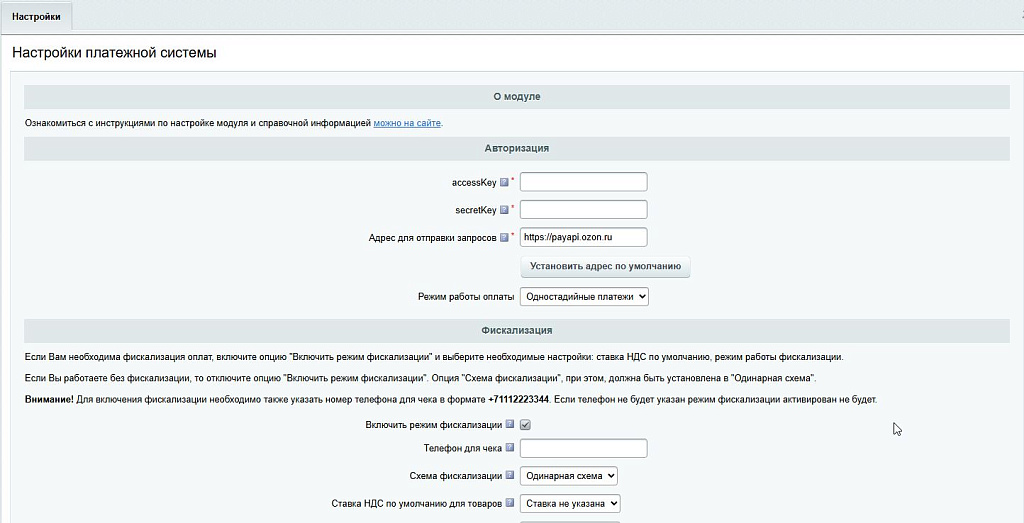The height and width of the screenshot is (523, 1024).
Task: Show hint icon for Включить режим фискализации
Action: (x=509, y=424)
